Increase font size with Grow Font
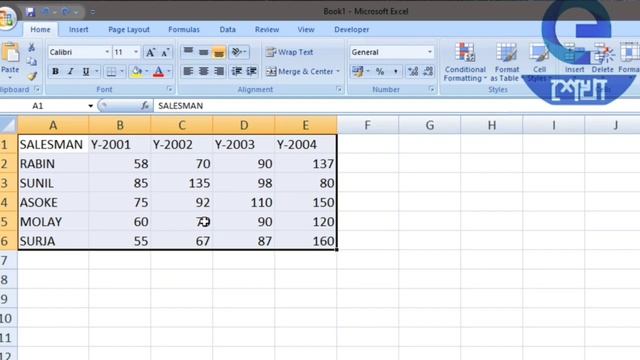The width and height of the screenshot is (640, 360). pyautogui.click(x=150, y=52)
